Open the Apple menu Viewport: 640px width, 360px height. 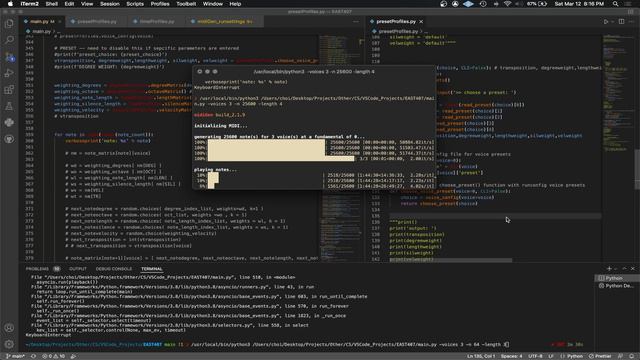pos(10,4)
